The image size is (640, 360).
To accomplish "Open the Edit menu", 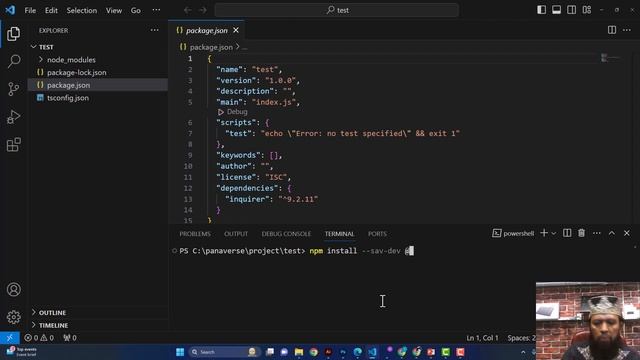I will [51, 10].
